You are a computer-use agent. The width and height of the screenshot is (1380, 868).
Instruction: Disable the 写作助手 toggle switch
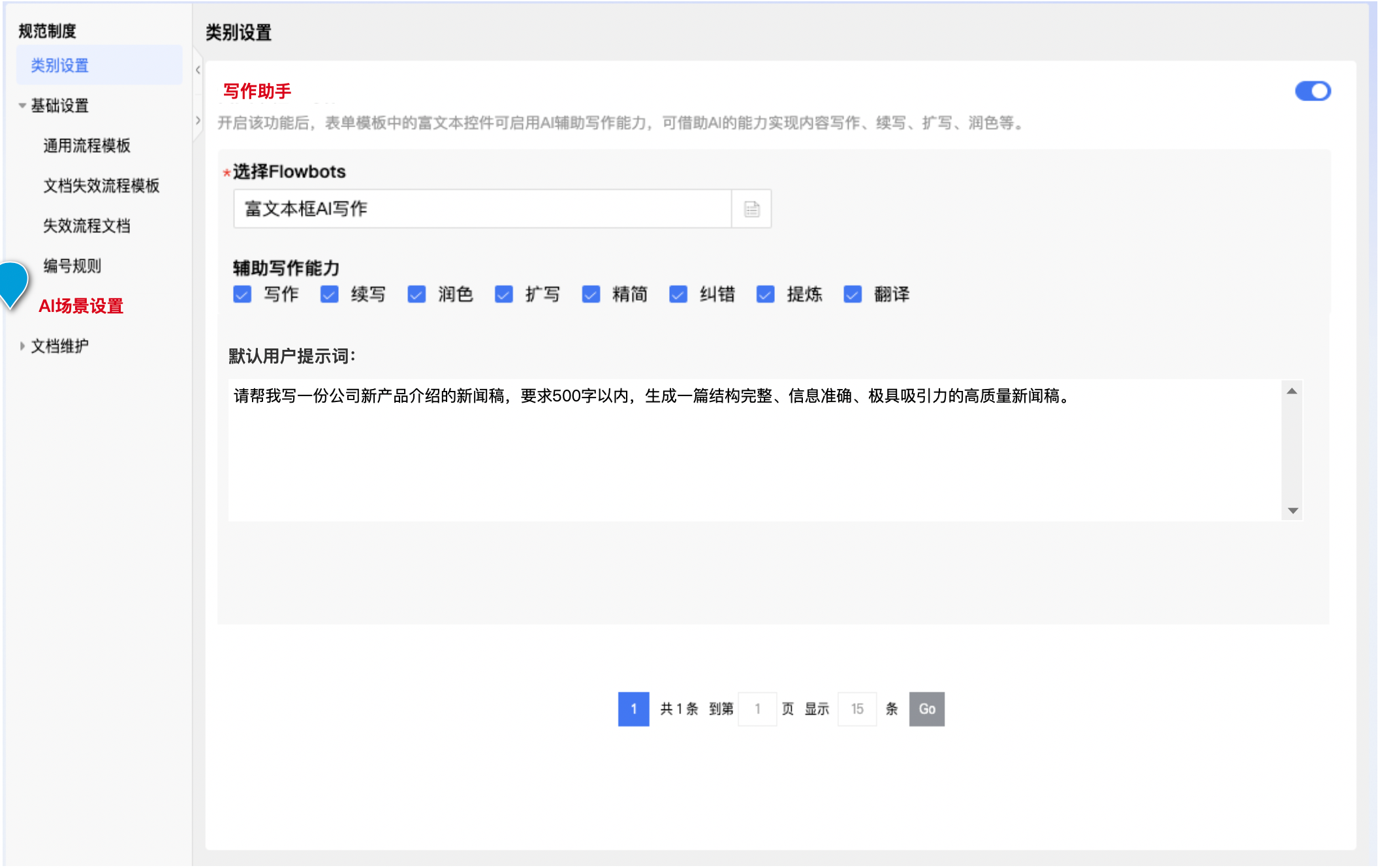tap(1312, 91)
